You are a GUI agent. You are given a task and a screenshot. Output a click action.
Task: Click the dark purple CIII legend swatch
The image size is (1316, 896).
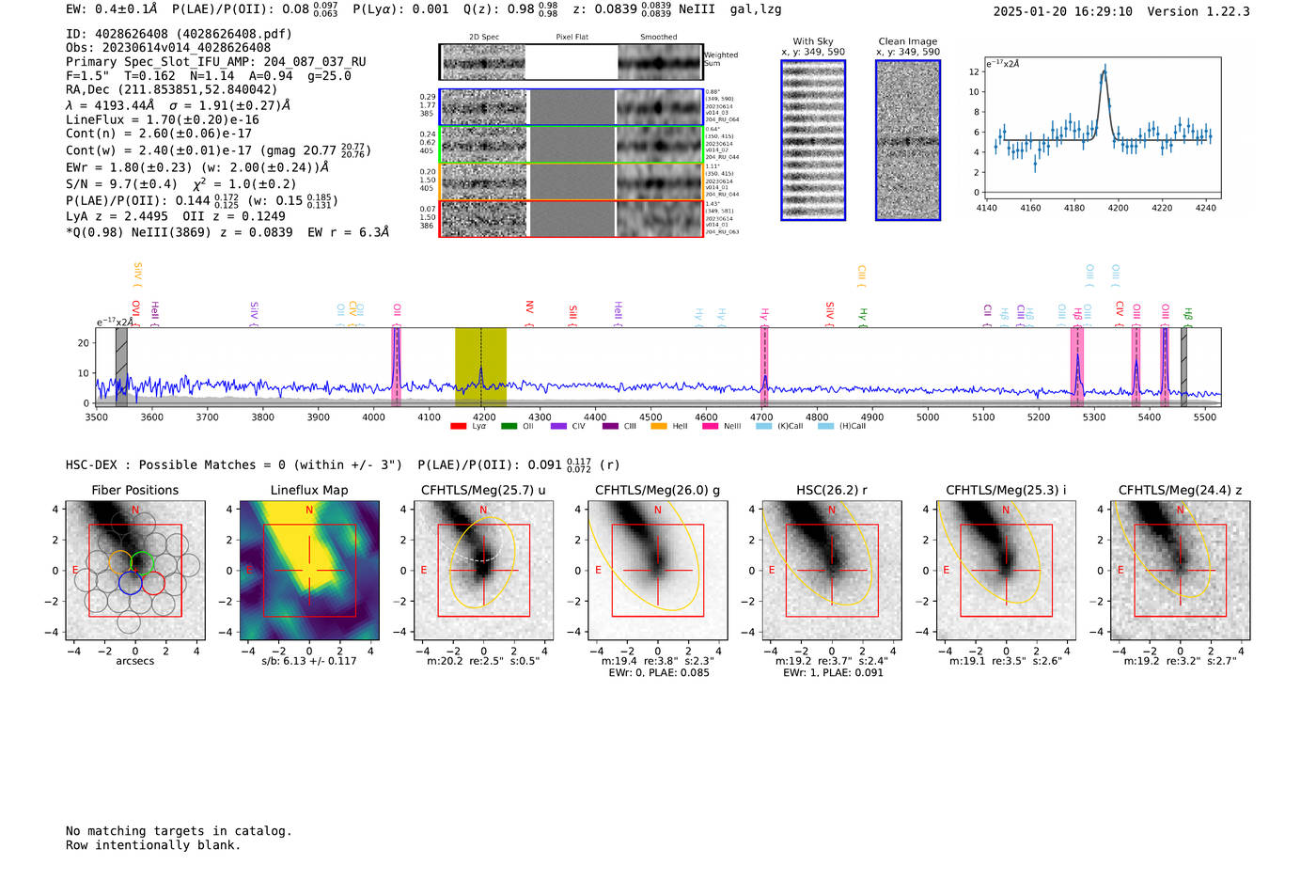(x=610, y=427)
